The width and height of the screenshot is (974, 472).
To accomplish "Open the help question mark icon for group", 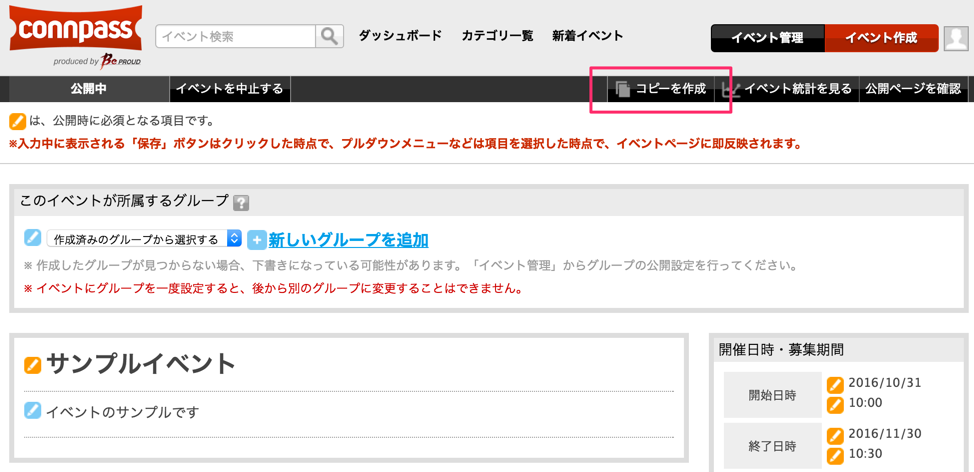I will coord(240,202).
